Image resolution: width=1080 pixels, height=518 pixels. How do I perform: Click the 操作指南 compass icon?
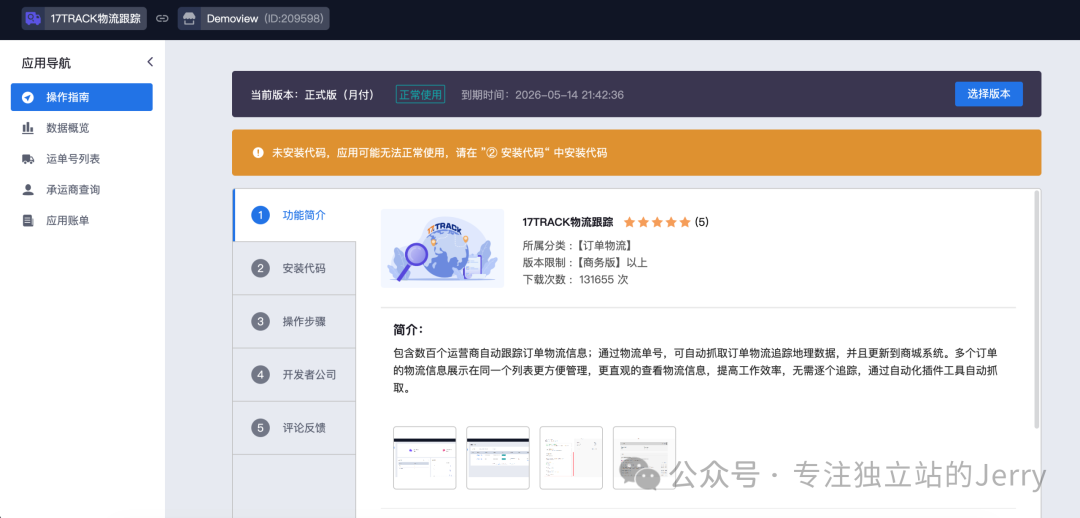(x=28, y=97)
